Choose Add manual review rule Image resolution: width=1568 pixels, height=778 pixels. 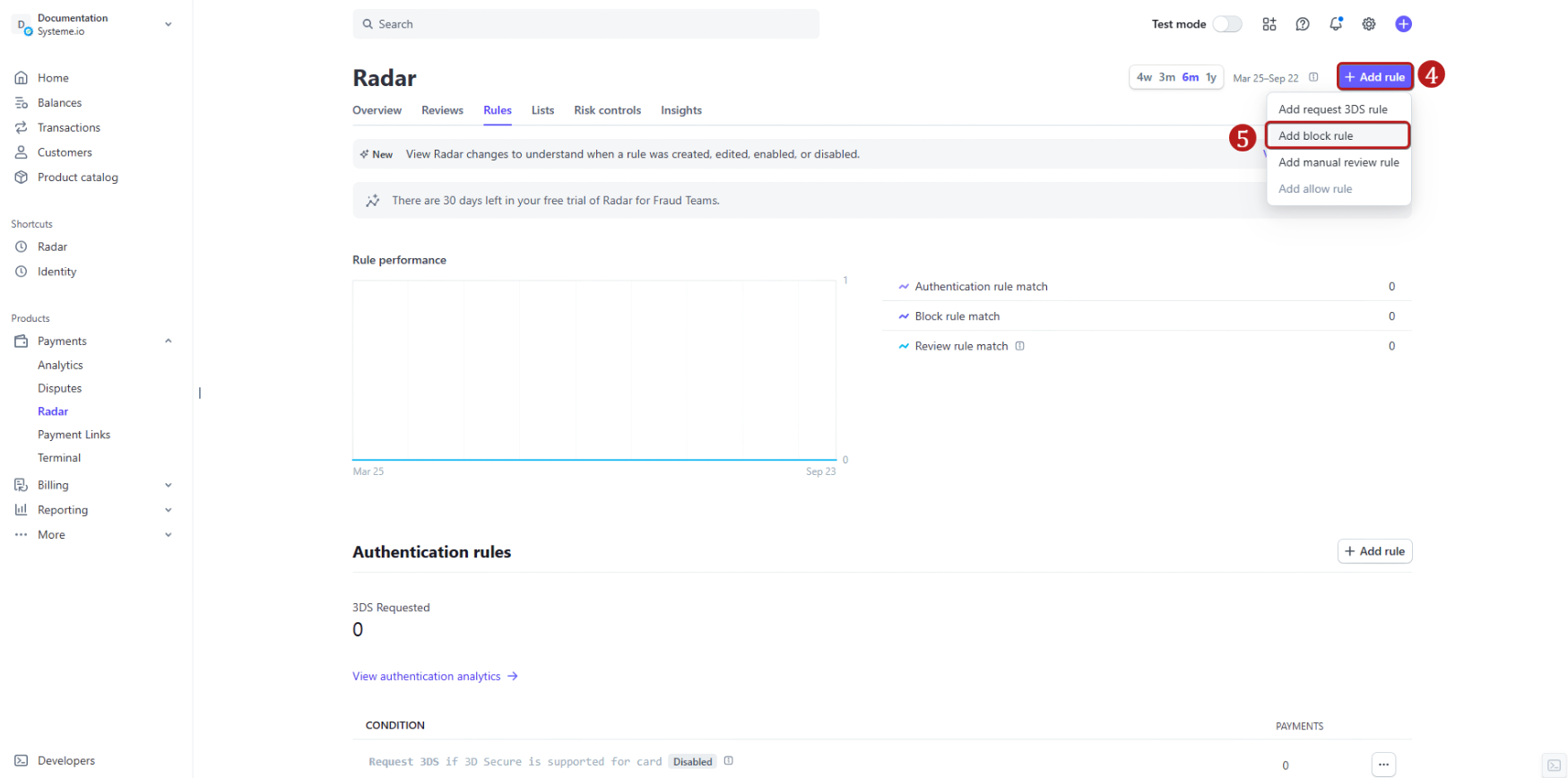point(1338,162)
